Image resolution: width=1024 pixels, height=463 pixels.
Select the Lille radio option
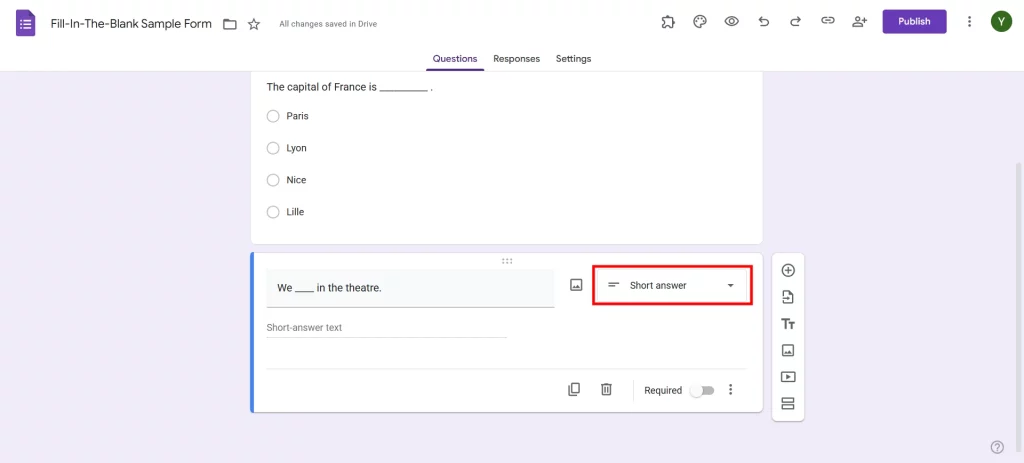coord(273,212)
